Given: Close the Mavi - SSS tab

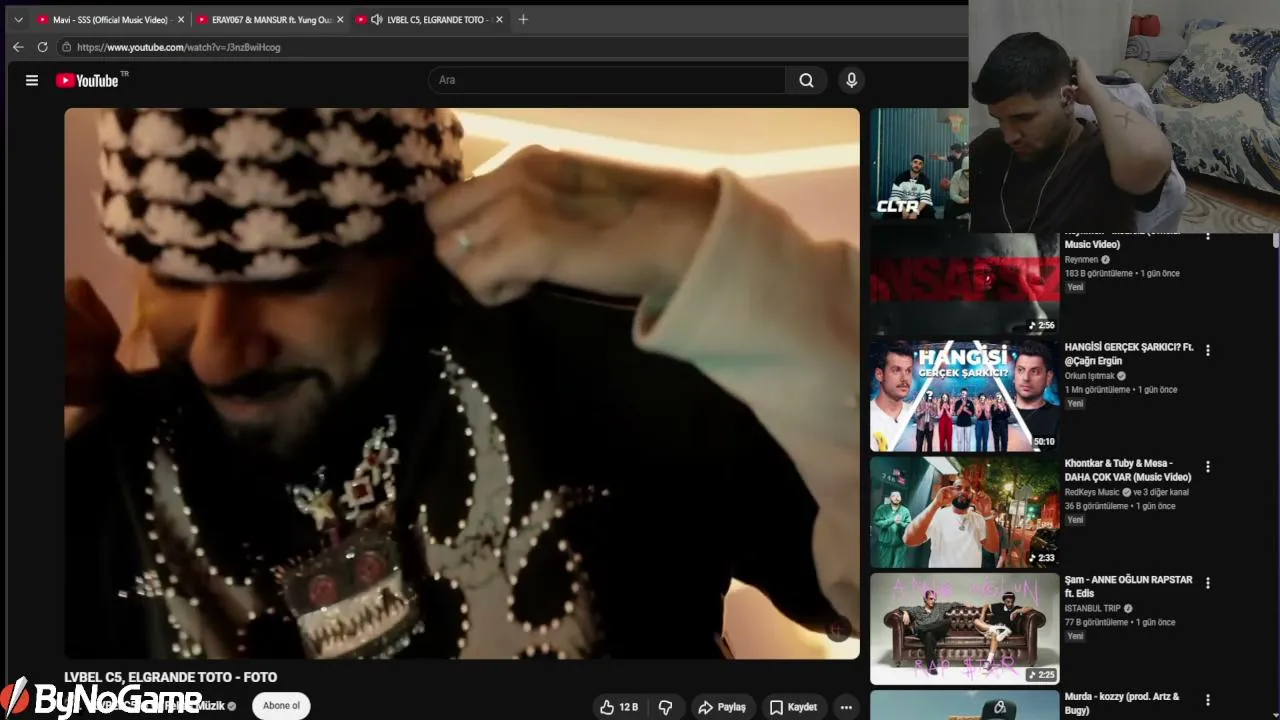Looking at the screenshot, I should click(x=181, y=19).
